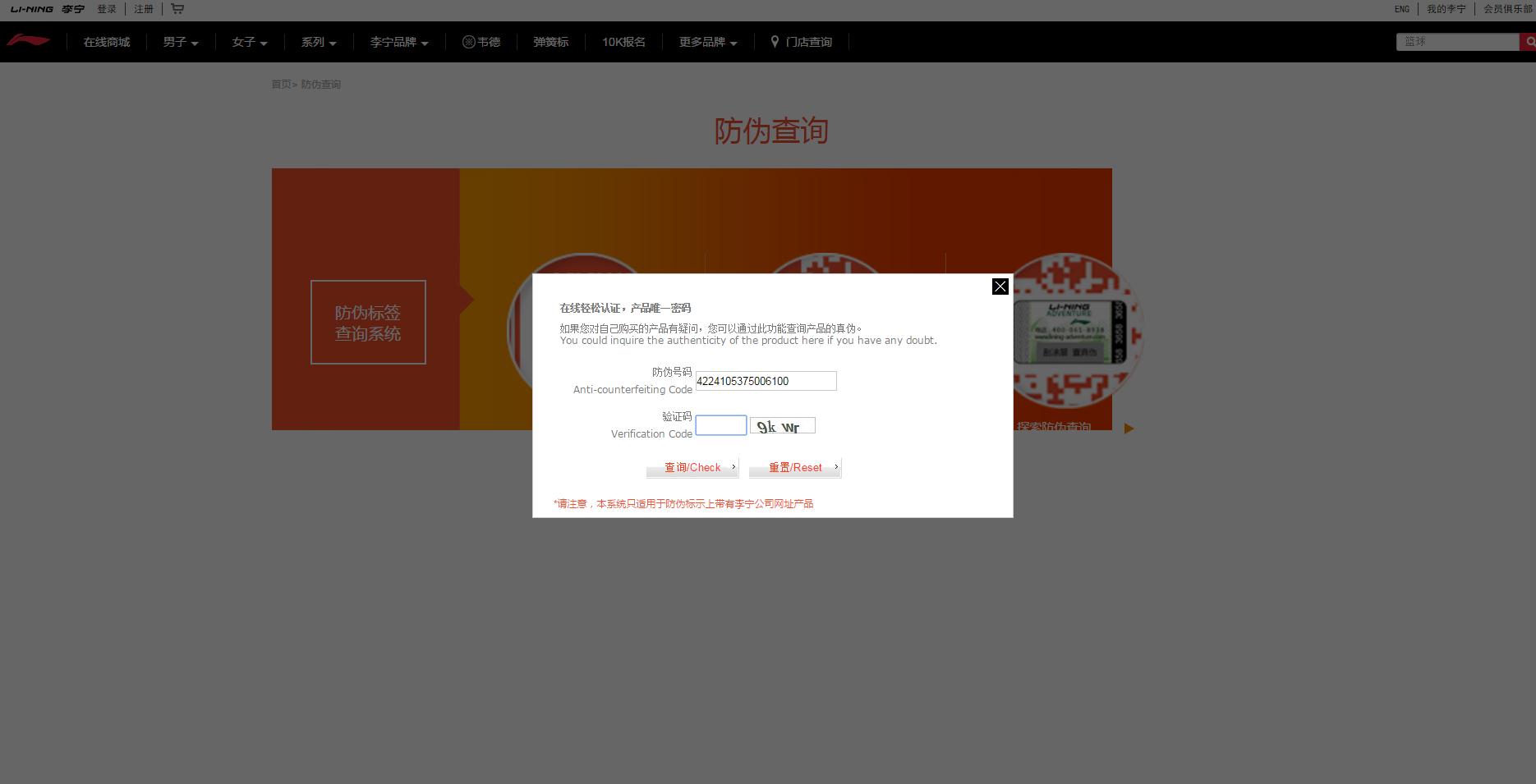The height and width of the screenshot is (784, 1536).
Task: Focus the top search box with 篮球
Action: coord(1458,42)
